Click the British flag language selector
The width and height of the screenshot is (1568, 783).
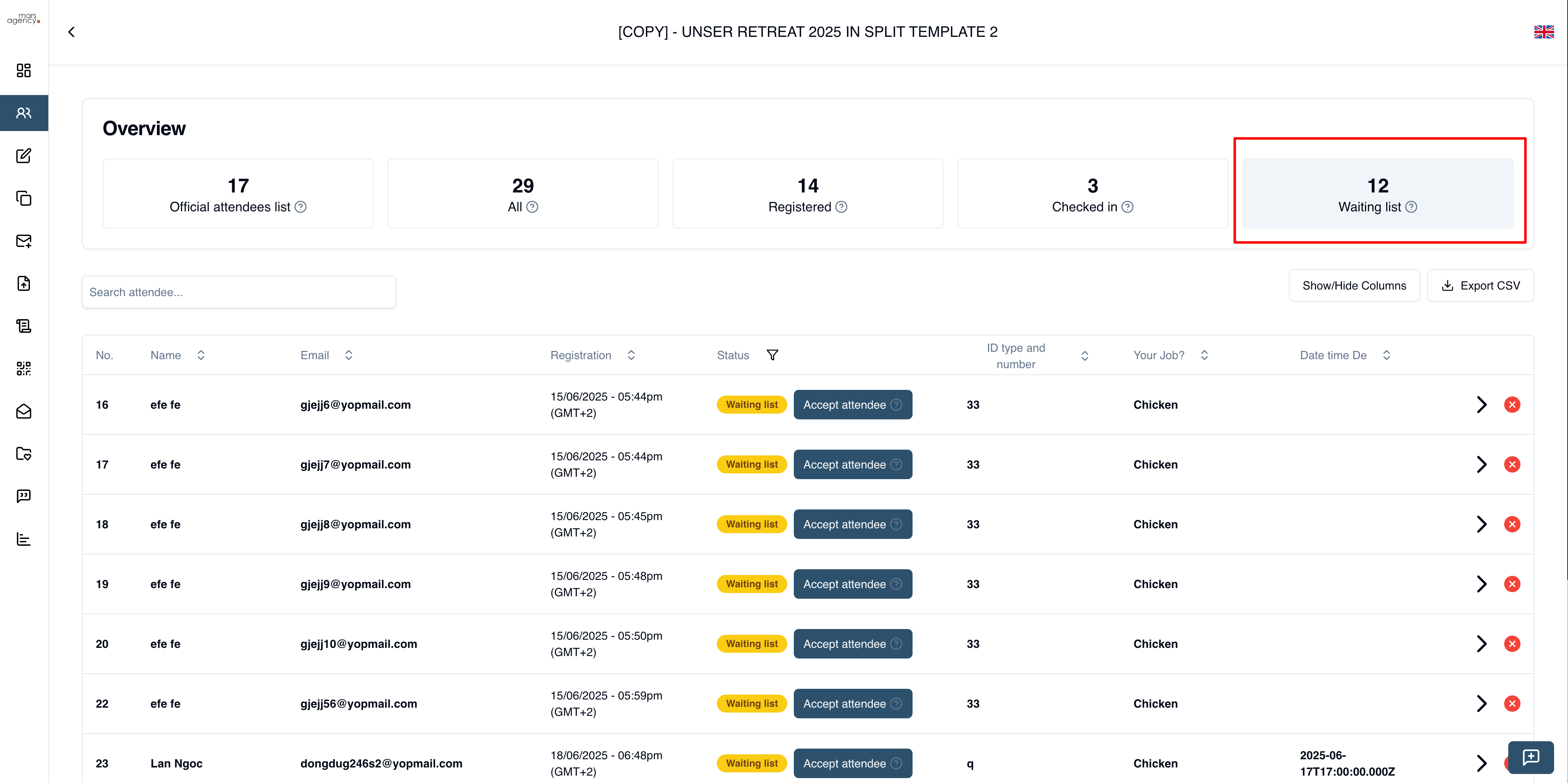click(x=1544, y=32)
